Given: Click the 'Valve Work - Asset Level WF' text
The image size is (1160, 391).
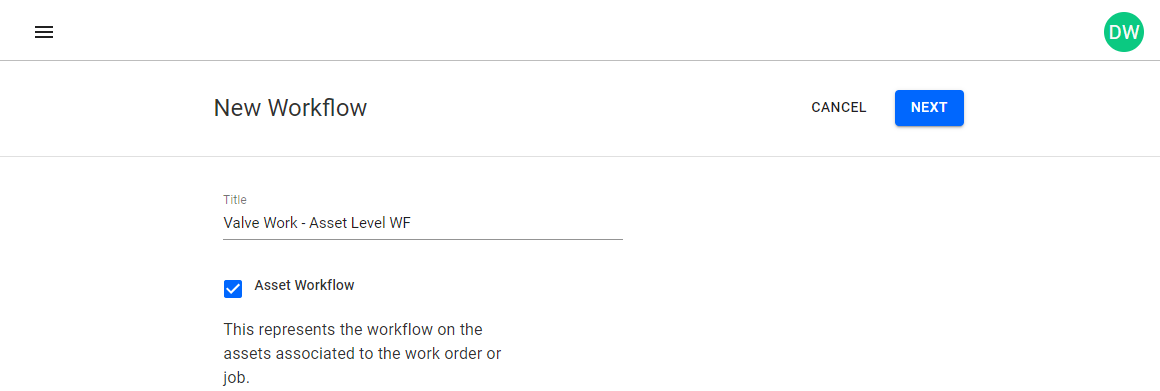Looking at the screenshot, I should tap(317, 222).
